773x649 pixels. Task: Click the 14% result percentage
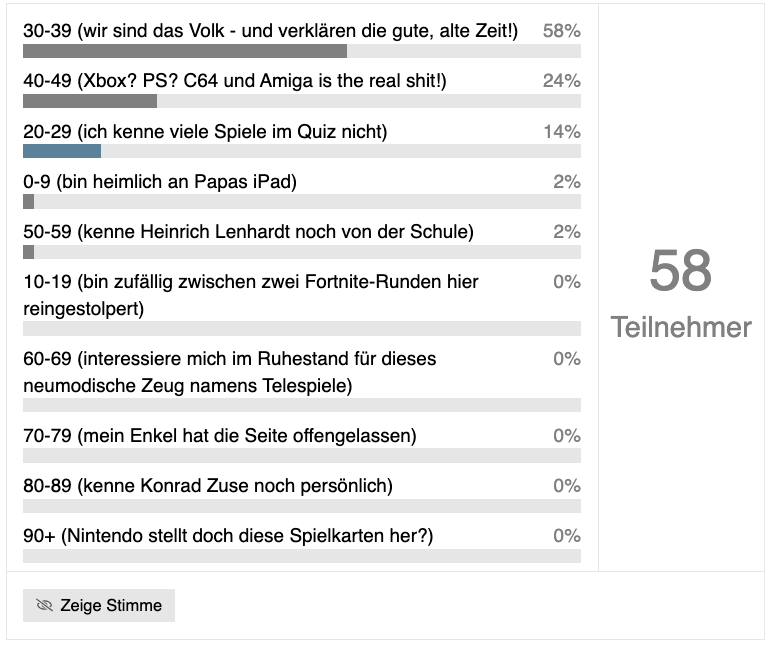pos(561,132)
